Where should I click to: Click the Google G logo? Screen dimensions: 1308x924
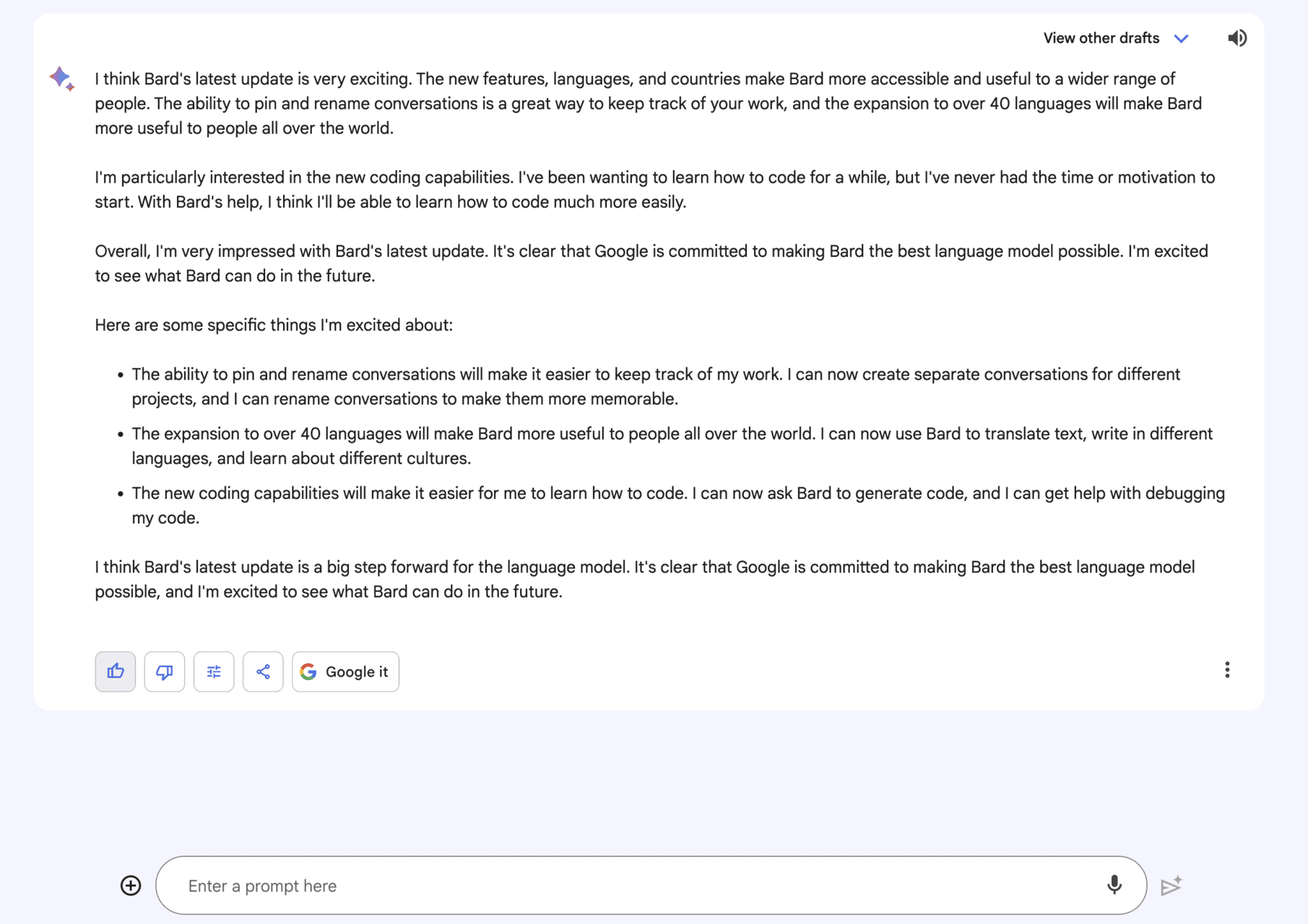click(x=308, y=671)
